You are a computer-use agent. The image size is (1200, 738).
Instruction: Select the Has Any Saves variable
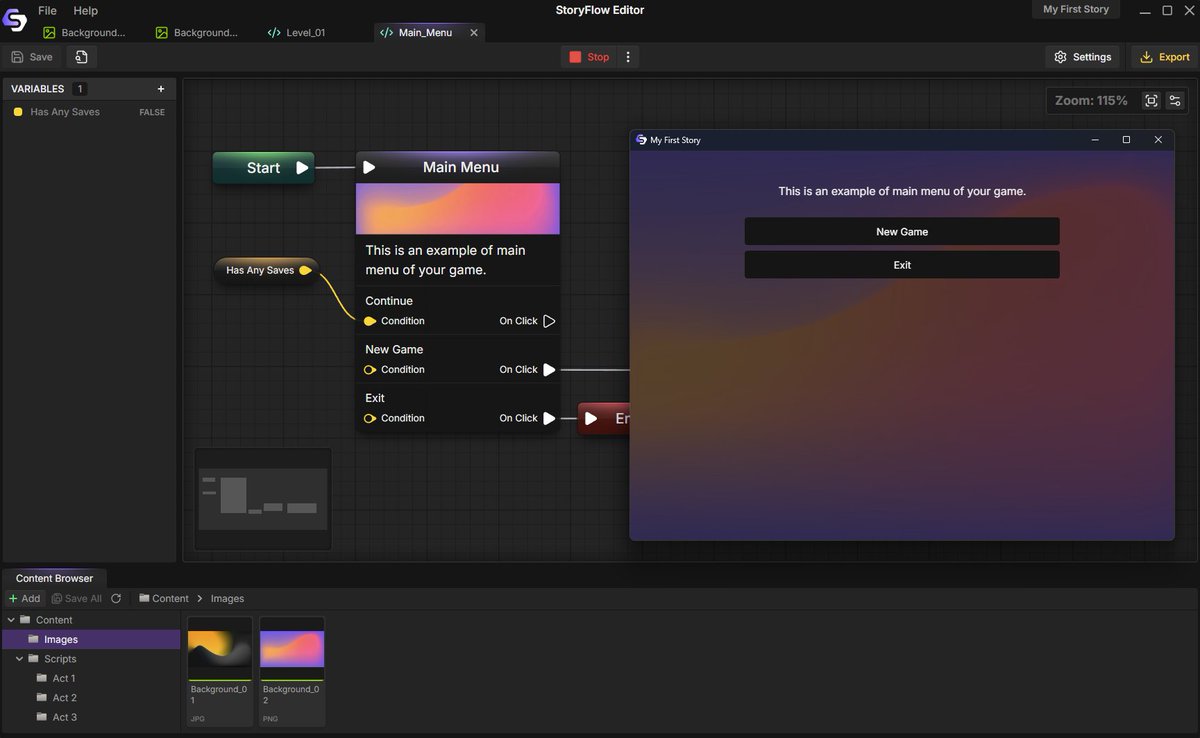click(x=65, y=112)
